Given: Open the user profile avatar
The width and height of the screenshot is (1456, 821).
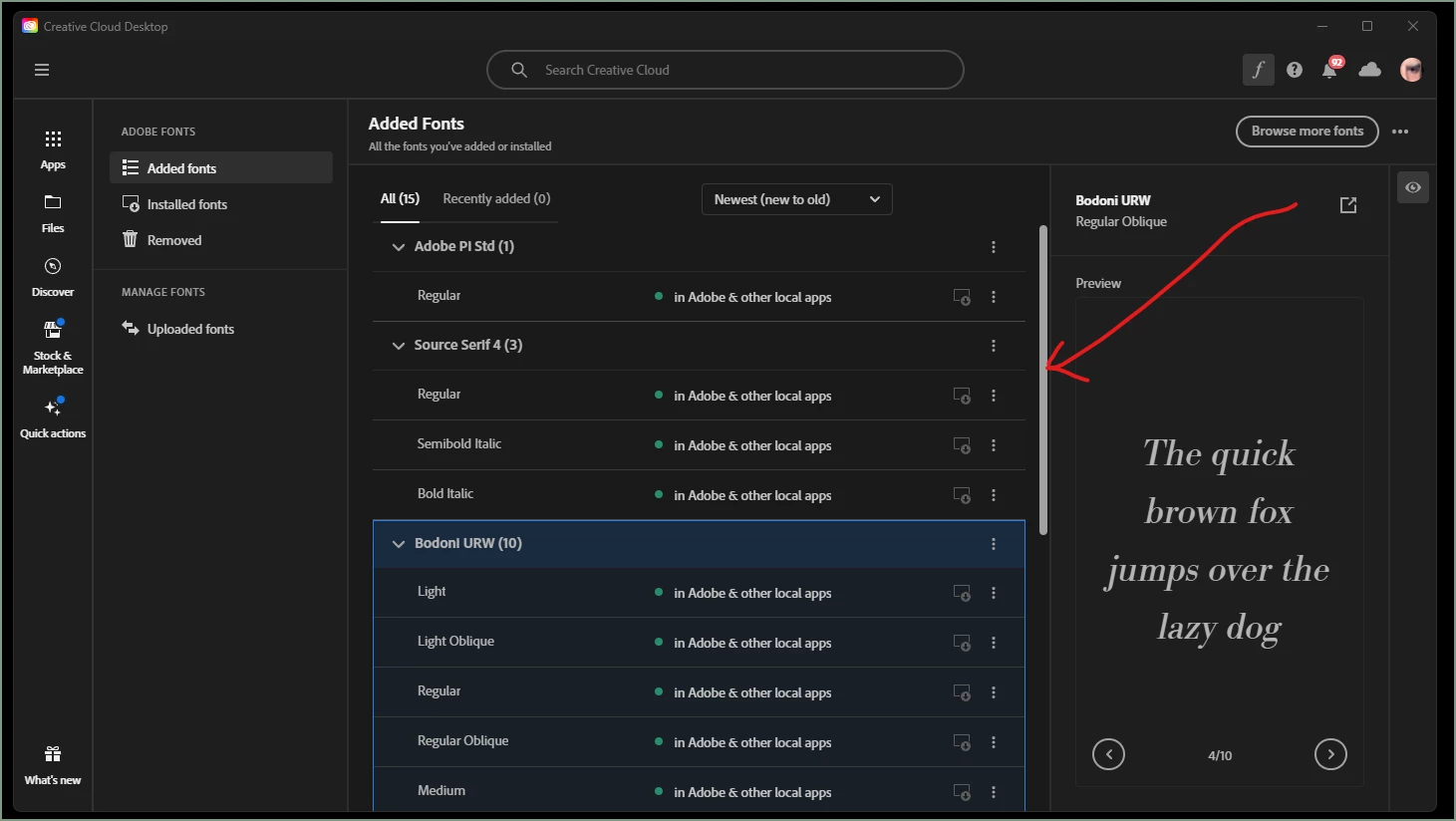Looking at the screenshot, I should click(x=1411, y=70).
